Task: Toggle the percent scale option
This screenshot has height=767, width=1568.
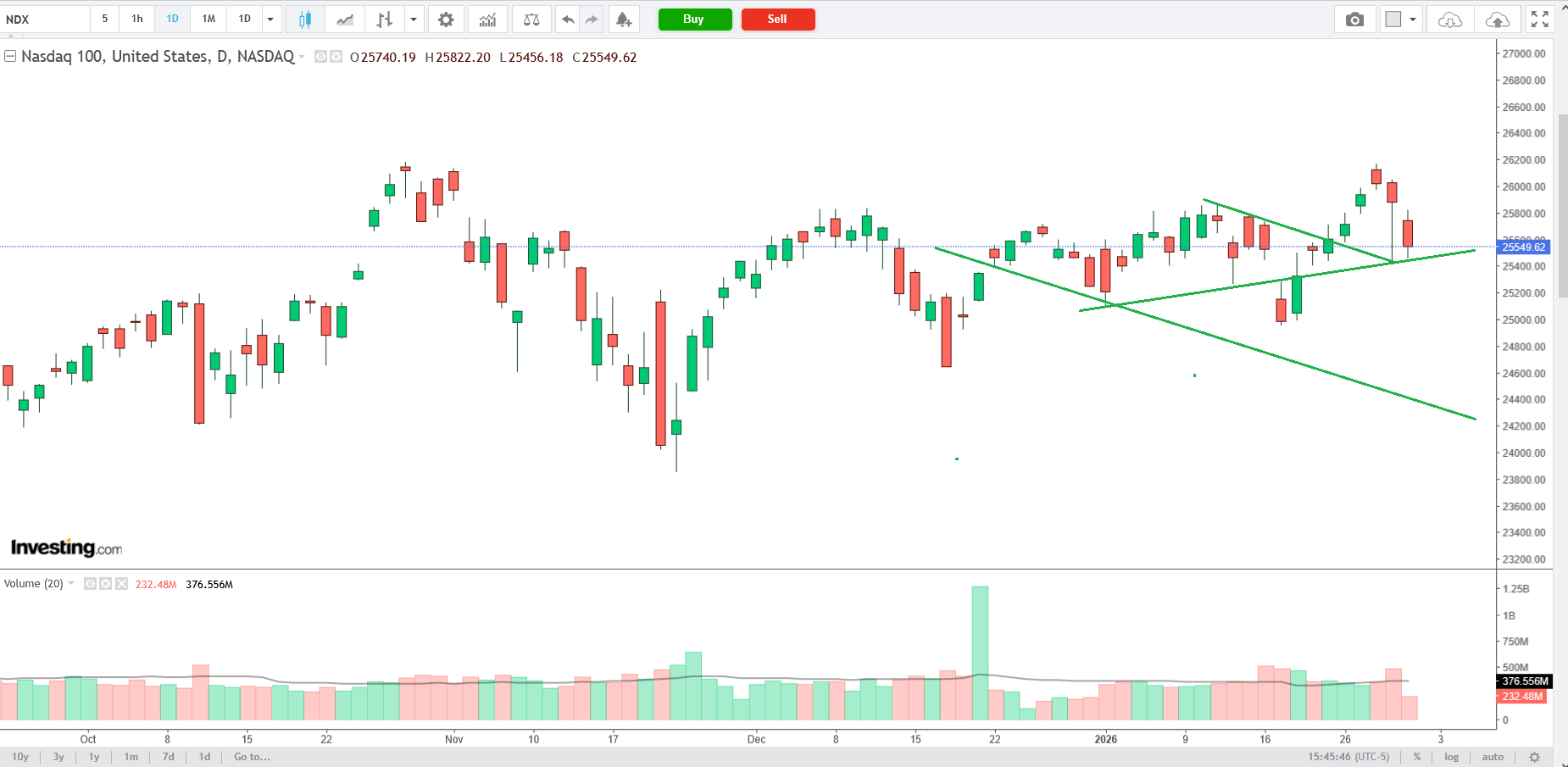Action: [1417, 757]
